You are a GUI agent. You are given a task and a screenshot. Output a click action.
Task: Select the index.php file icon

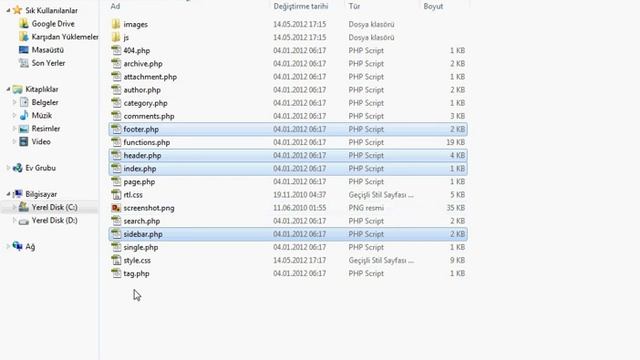[x=116, y=168]
